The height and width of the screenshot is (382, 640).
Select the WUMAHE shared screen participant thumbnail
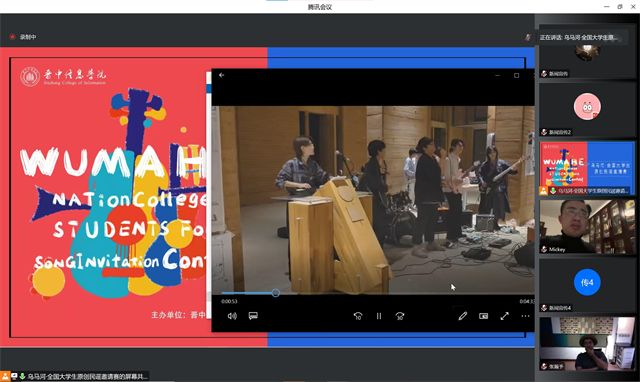point(587,168)
